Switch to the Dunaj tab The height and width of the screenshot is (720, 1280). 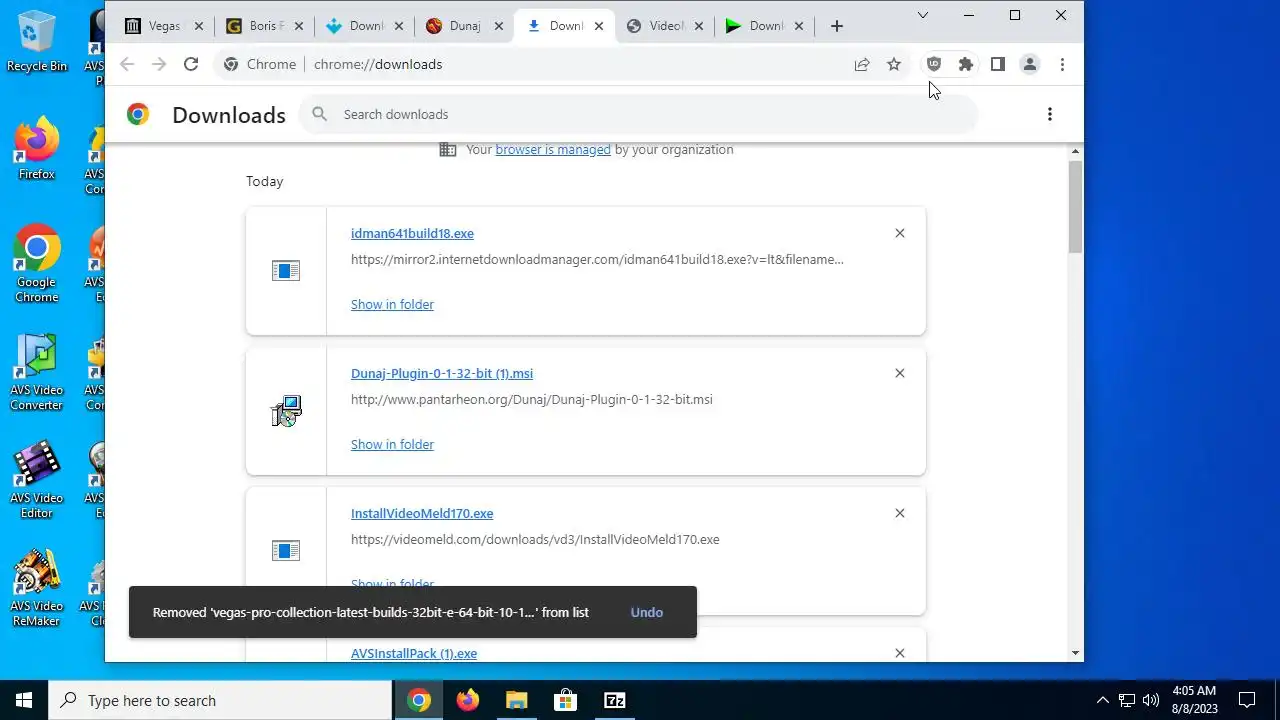(465, 26)
